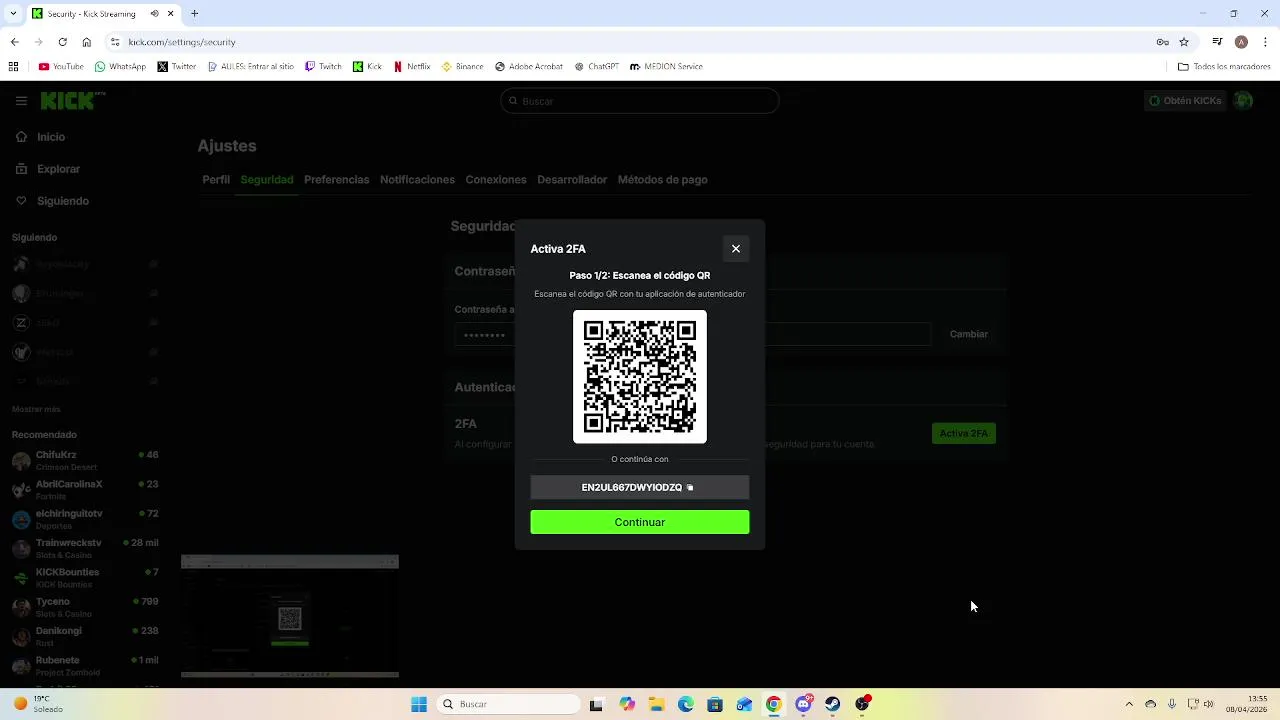
Task: Open the Twitter bookmark
Action: click(x=177, y=67)
